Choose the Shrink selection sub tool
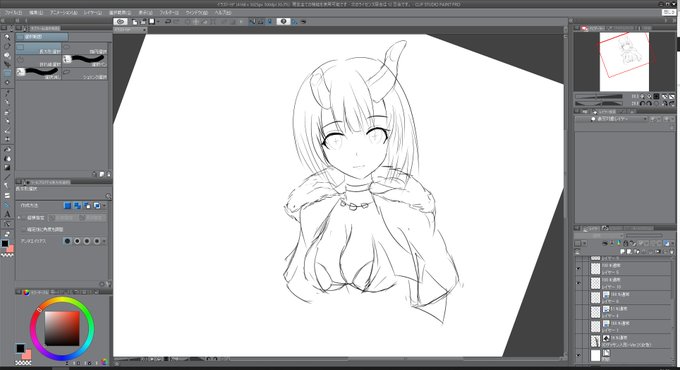The width and height of the screenshot is (680, 370). [x=85, y=73]
